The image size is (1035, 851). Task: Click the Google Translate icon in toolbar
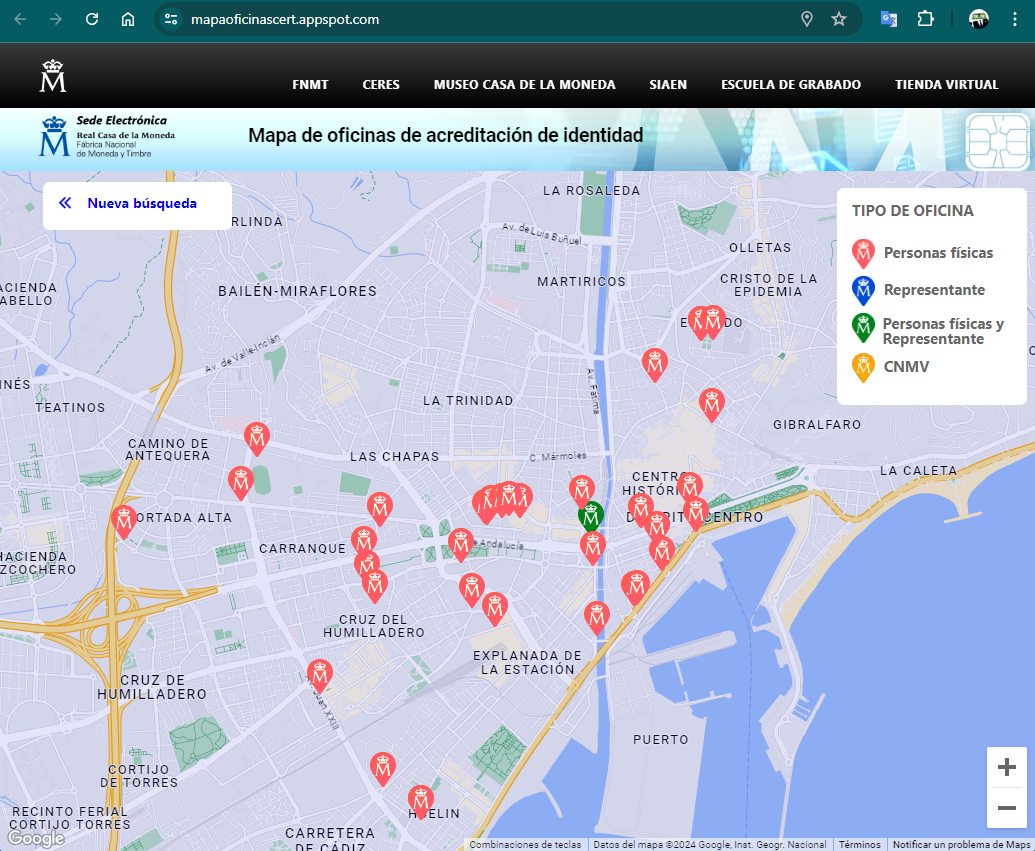(888, 19)
